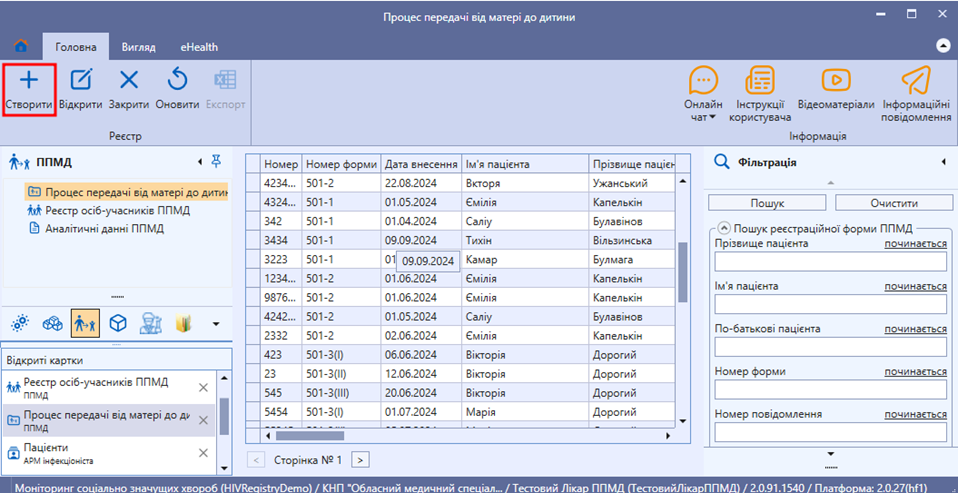
Task: Click the Очистити button
Action: click(x=894, y=203)
